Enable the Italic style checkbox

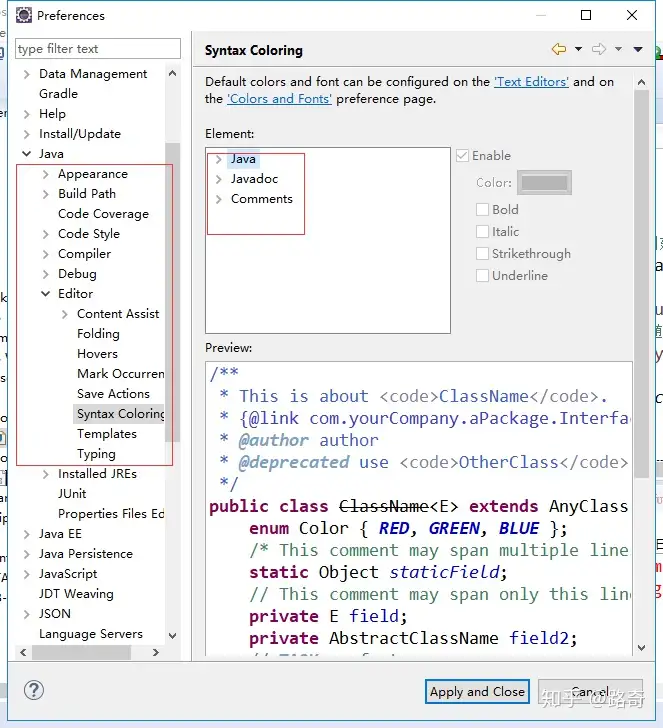[483, 232]
